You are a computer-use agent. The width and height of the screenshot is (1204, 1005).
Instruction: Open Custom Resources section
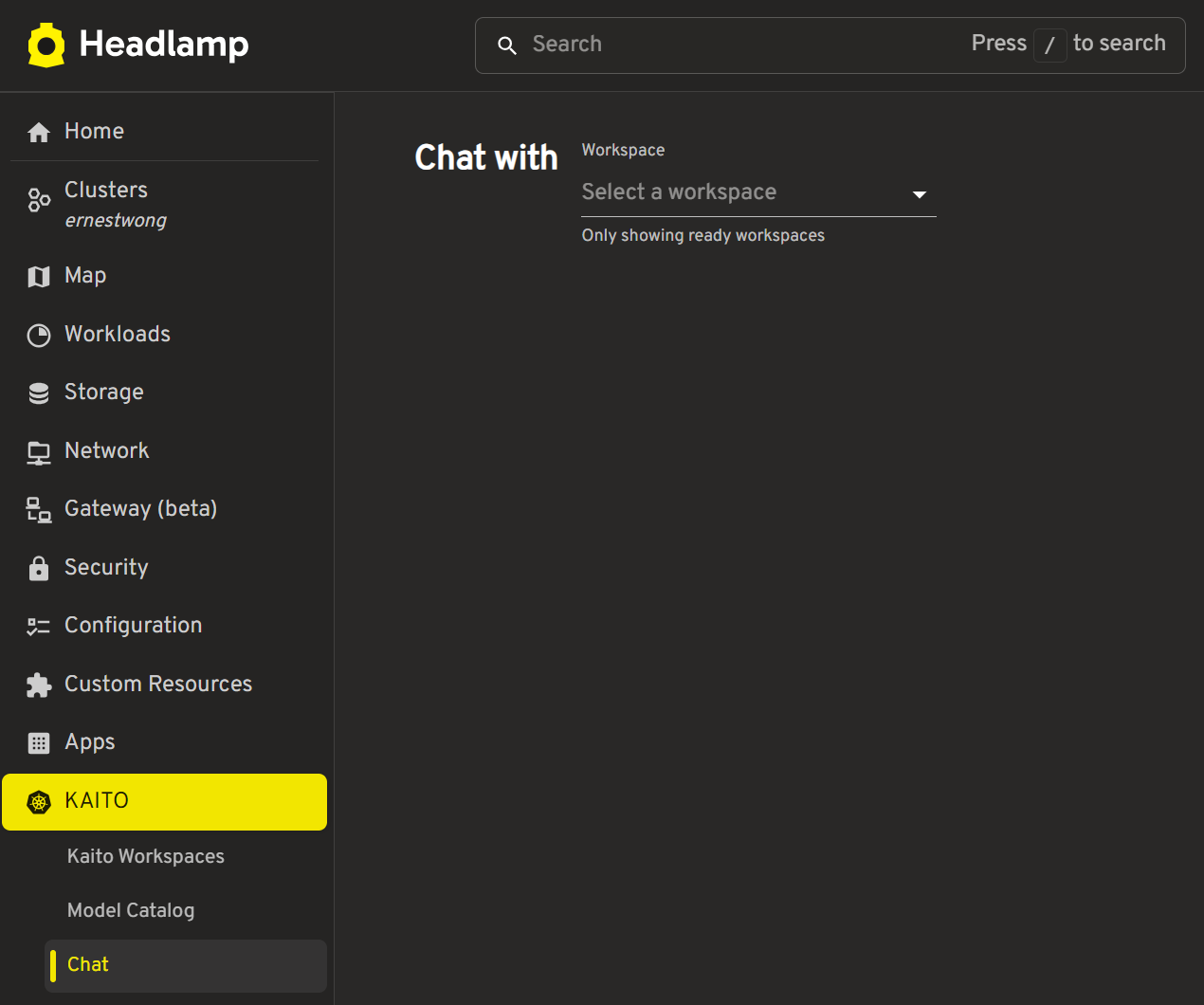(164, 685)
